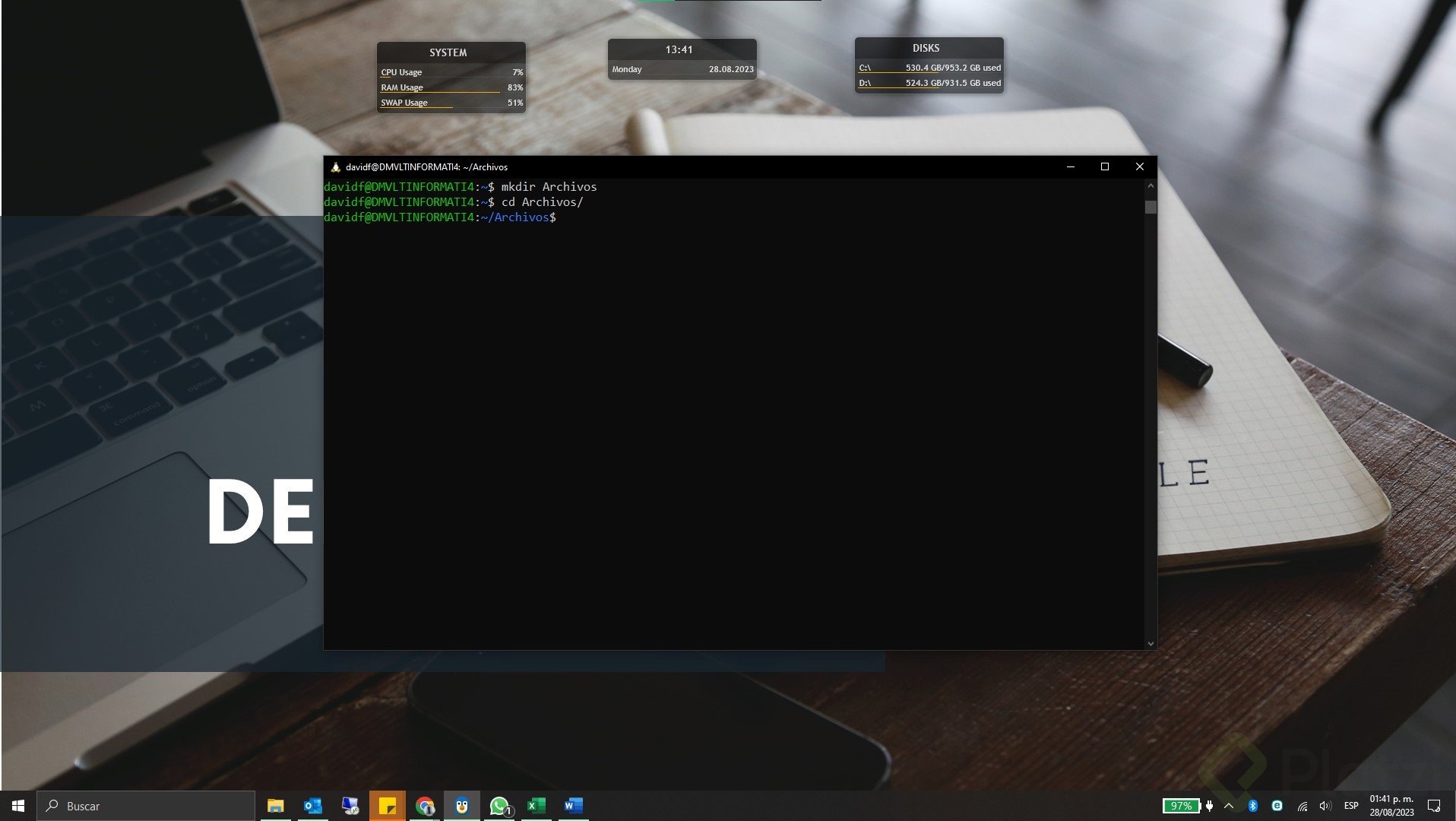The image size is (1456, 821).
Task: Open Outlook from the taskbar
Action: click(313, 806)
